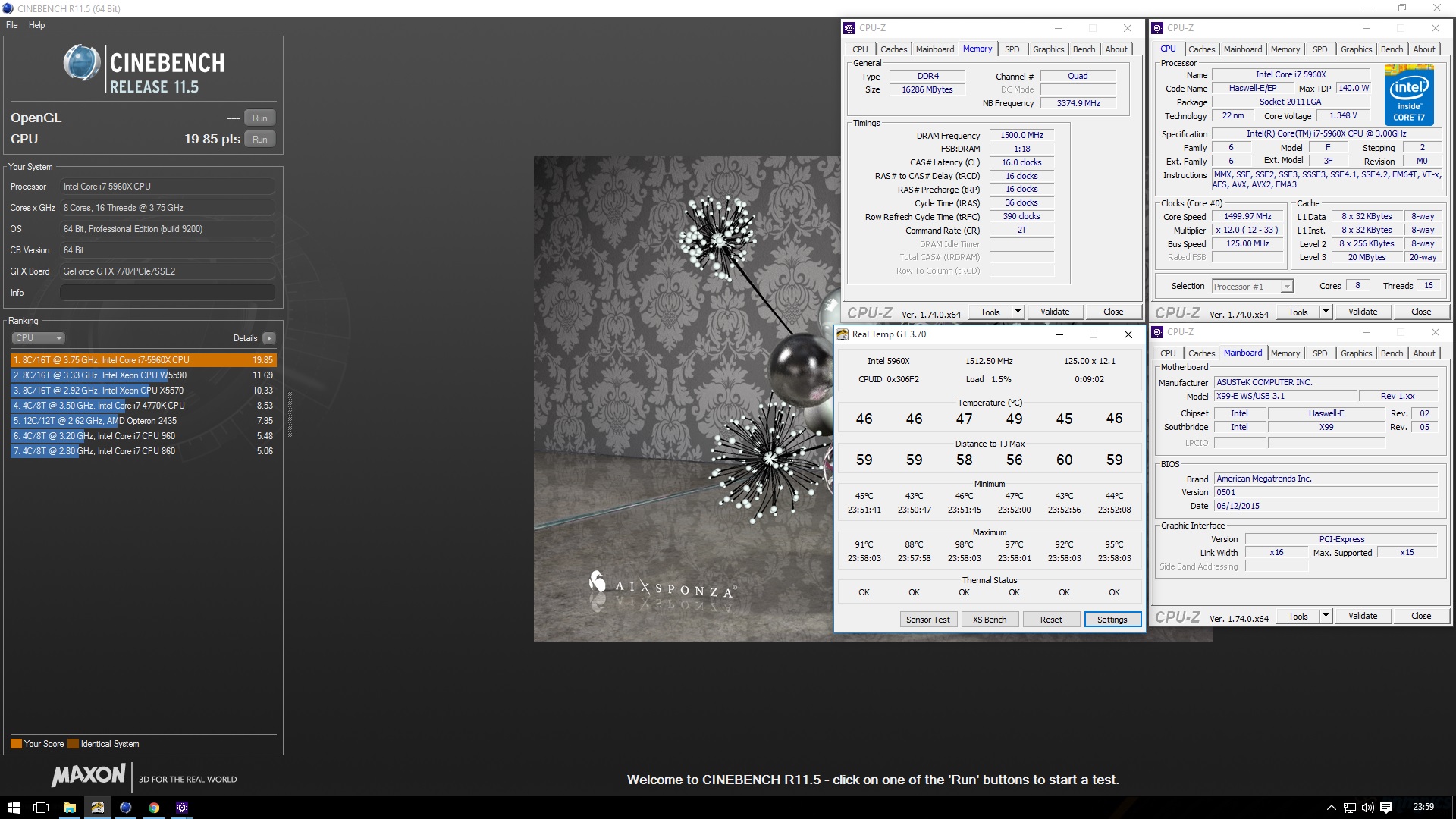
Task: Click the Details arrow button in Ranking
Action: pos(269,338)
